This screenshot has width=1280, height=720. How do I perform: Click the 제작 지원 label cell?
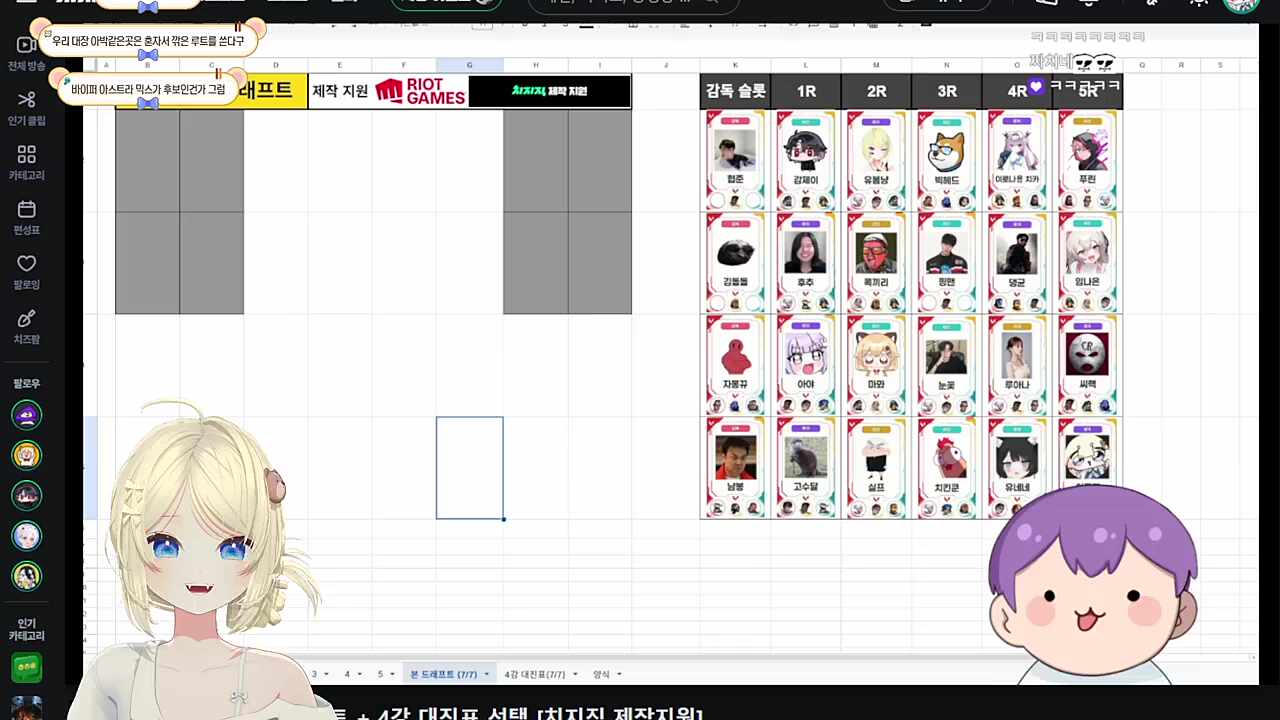(x=341, y=91)
